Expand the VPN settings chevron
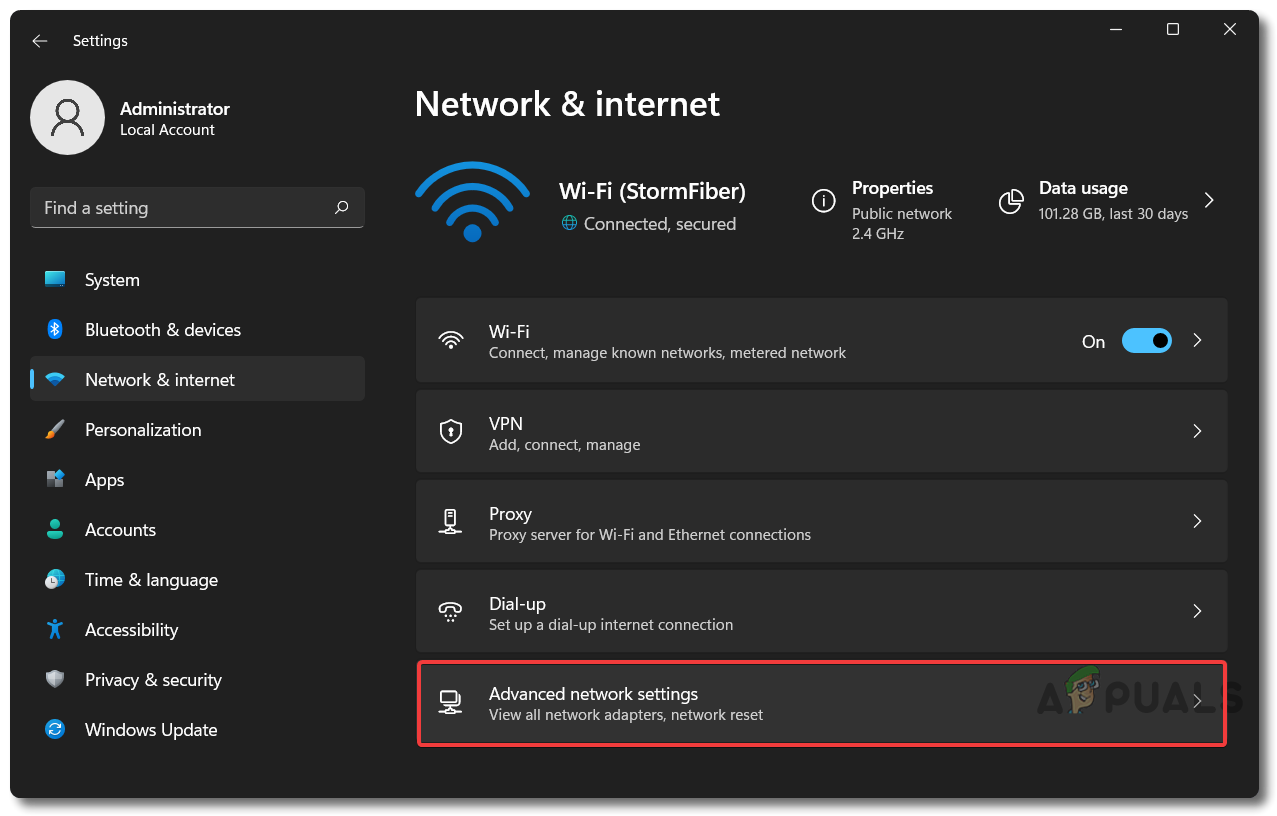 click(x=1197, y=431)
